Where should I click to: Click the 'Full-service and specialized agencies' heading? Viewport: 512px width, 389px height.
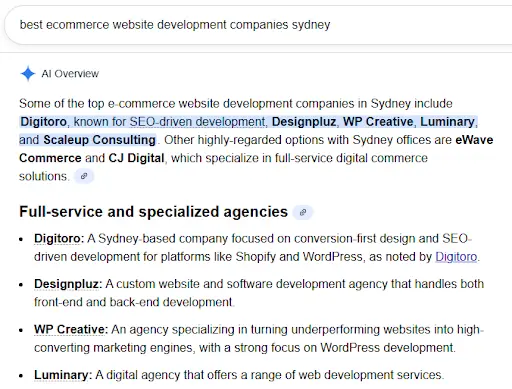[x=153, y=212]
